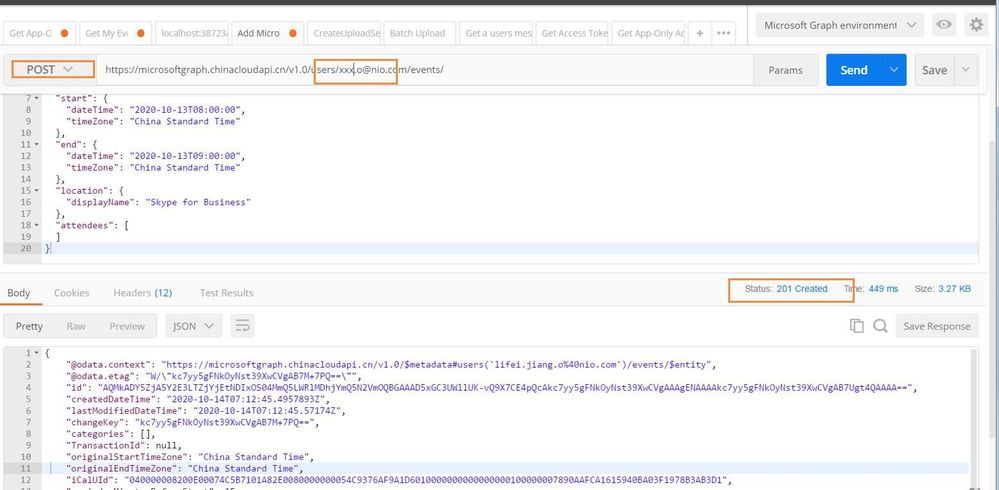Viewport: 999px width, 490px height.
Task: Click the "changeKey" line in response
Action: (192, 422)
